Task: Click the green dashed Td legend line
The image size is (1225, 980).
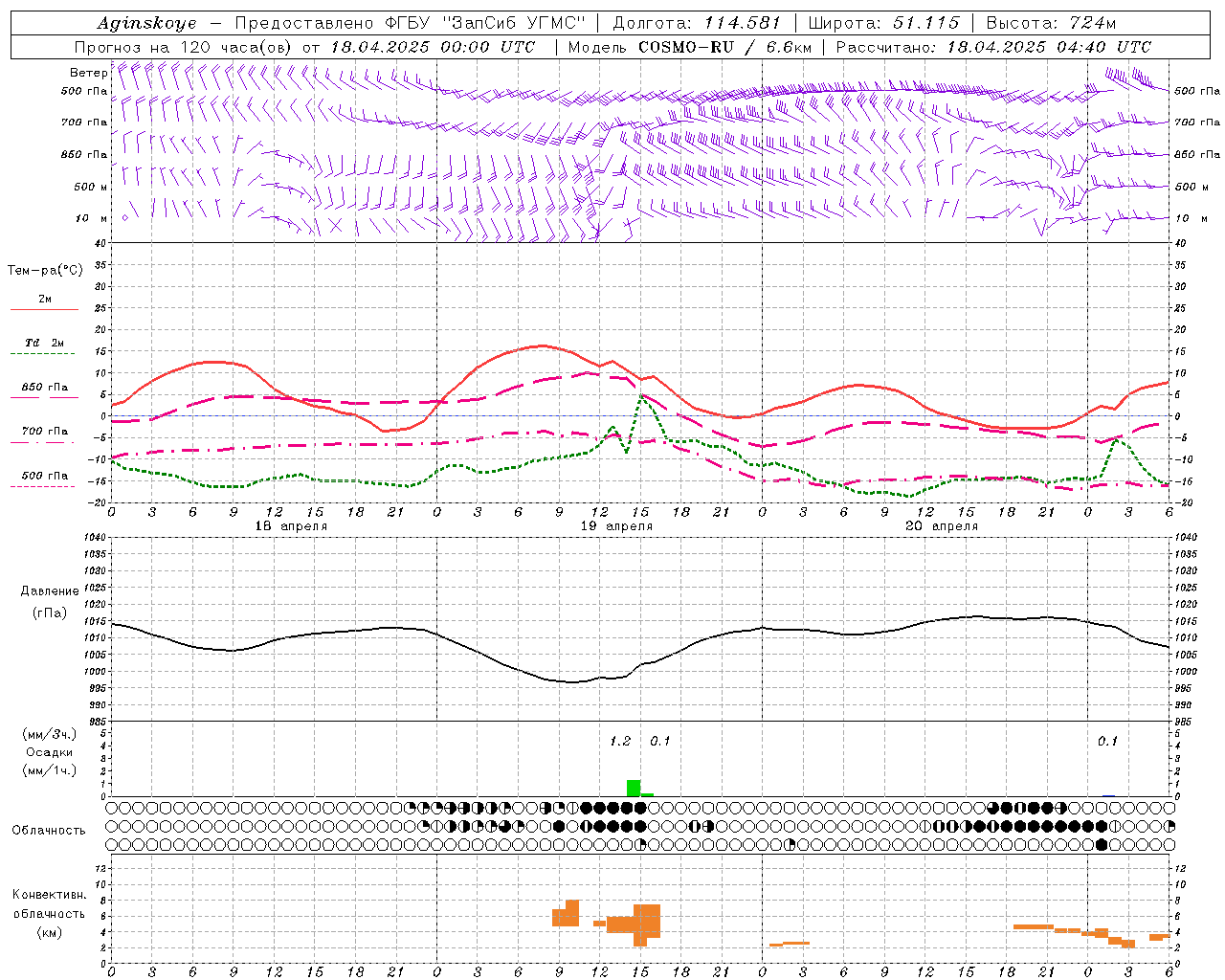Action: pyautogui.click(x=42, y=354)
